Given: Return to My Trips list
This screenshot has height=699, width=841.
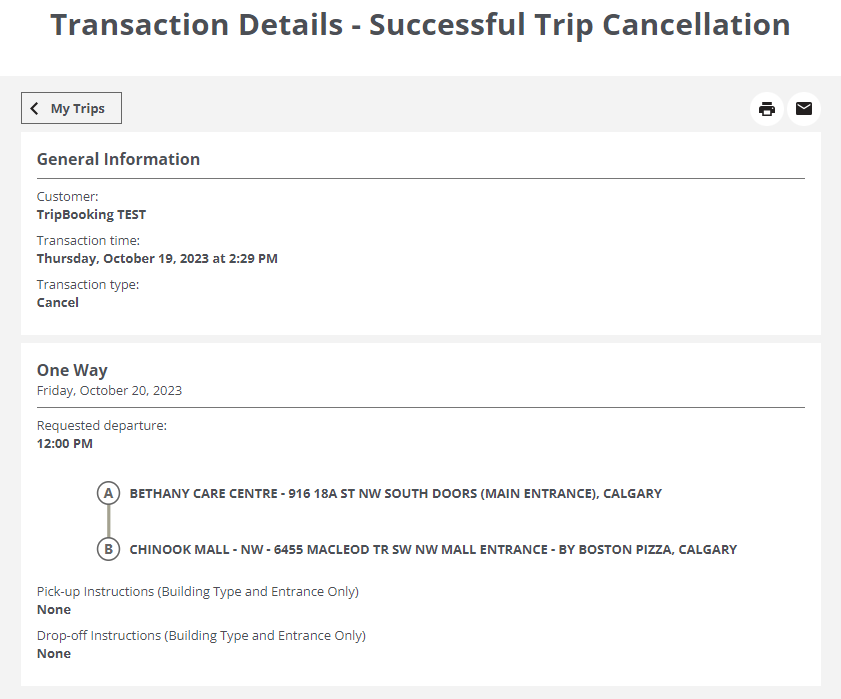Looking at the screenshot, I should tap(71, 108).
